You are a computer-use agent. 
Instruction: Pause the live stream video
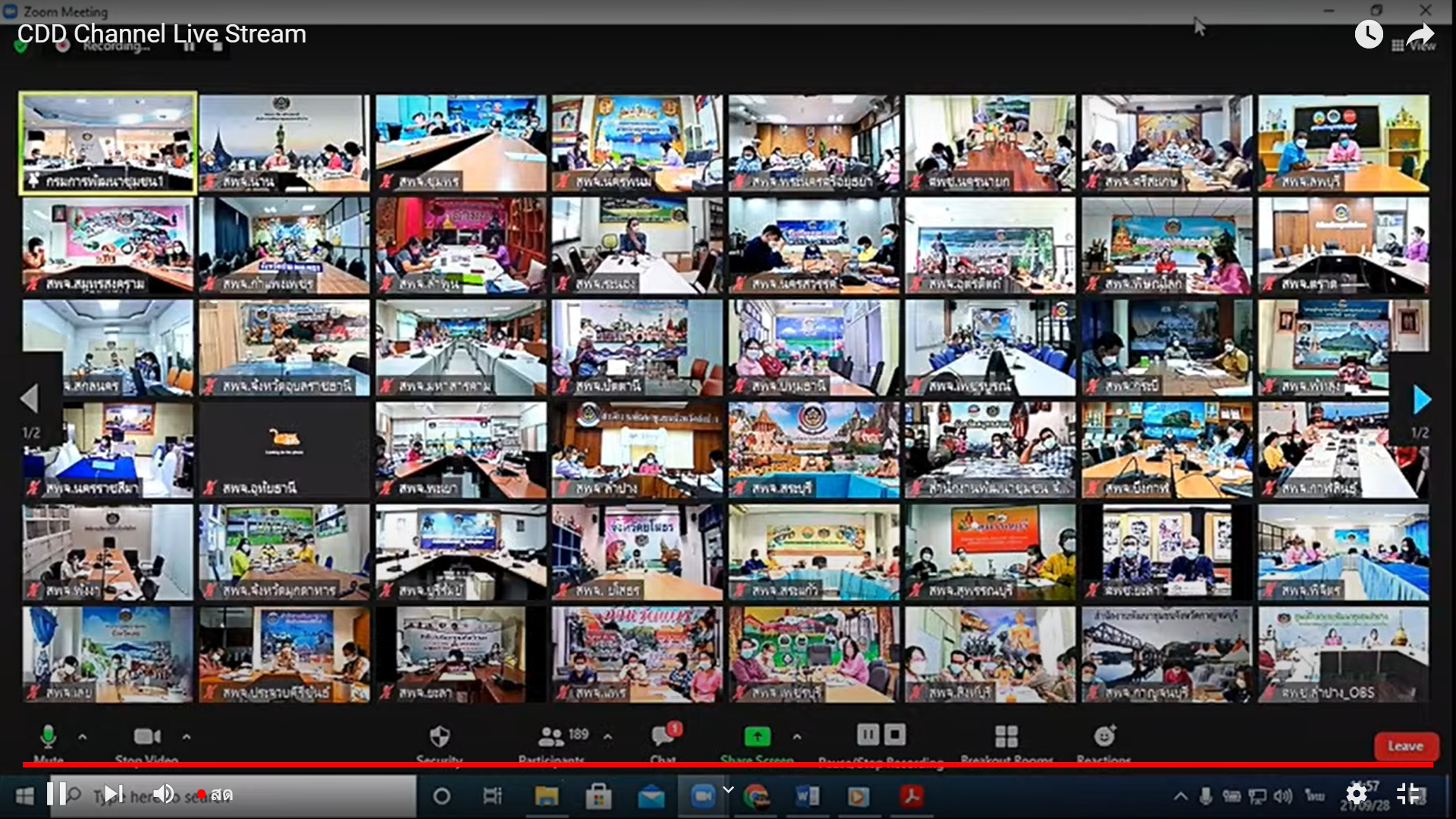tap(56, 794)
